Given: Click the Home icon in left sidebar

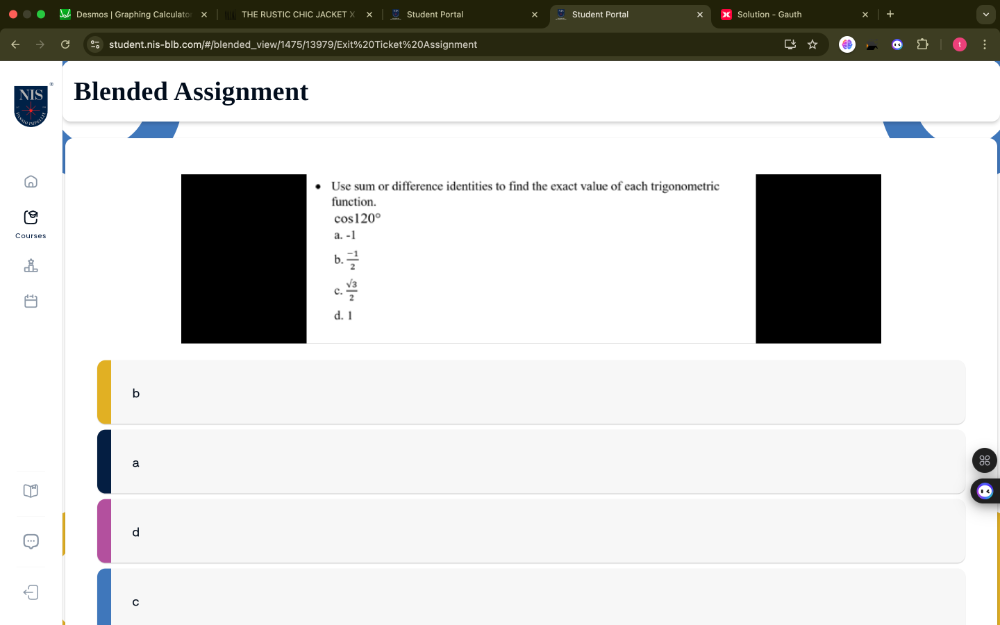Looking at the screenshot, I should click(31, 182).
